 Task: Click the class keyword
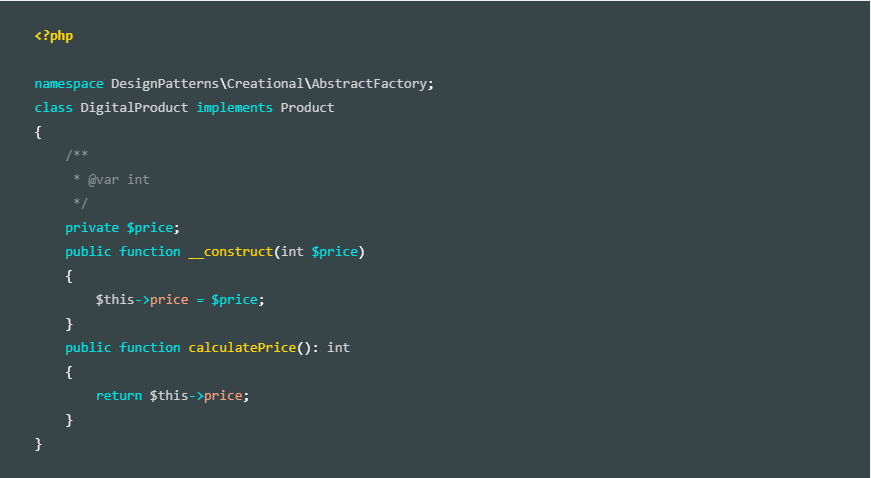click(x=53, y=108)
